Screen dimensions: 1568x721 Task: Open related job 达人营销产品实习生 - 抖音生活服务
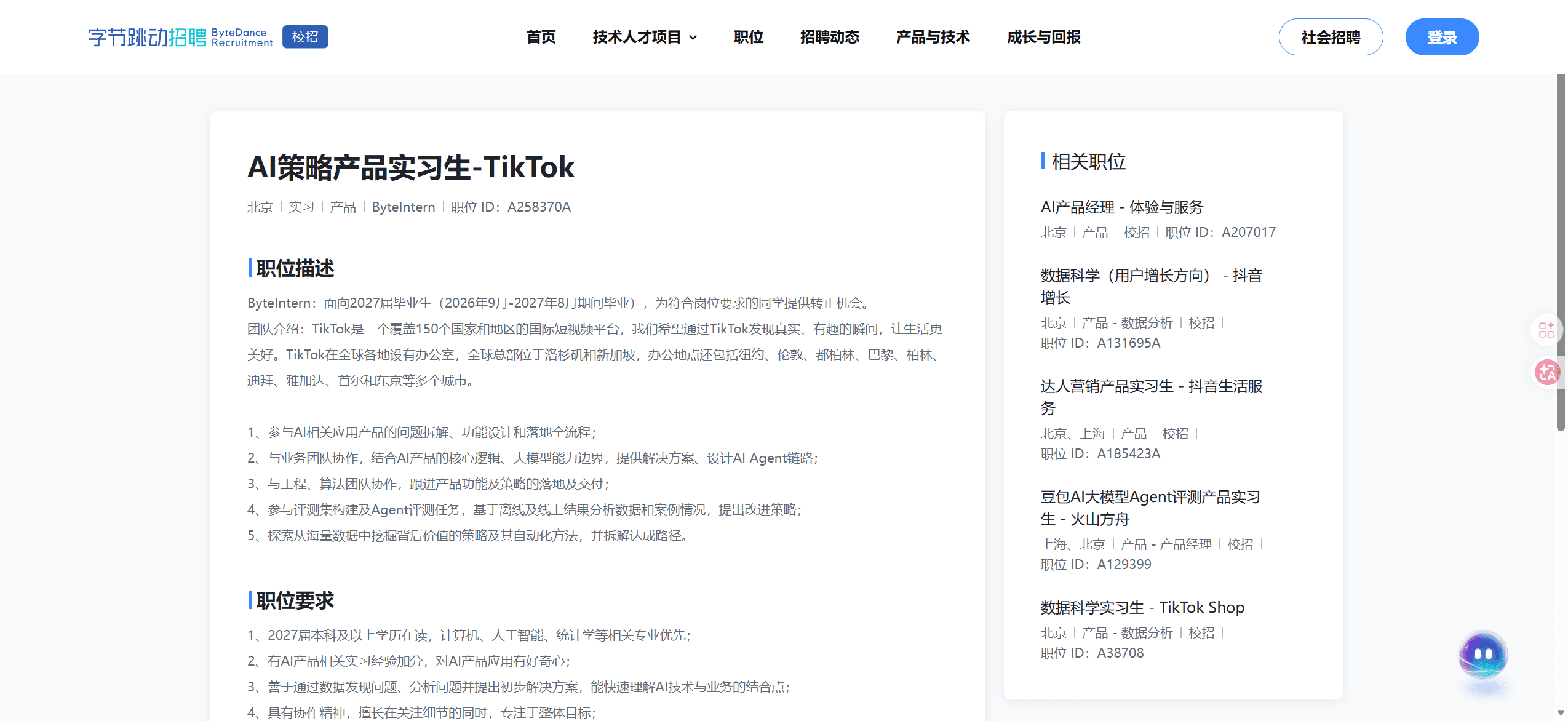(1152, 397)
